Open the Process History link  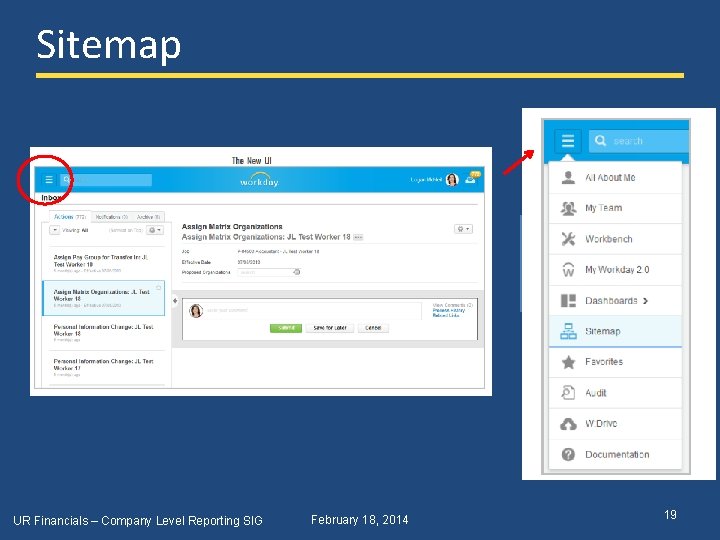[x=449, y=310]
